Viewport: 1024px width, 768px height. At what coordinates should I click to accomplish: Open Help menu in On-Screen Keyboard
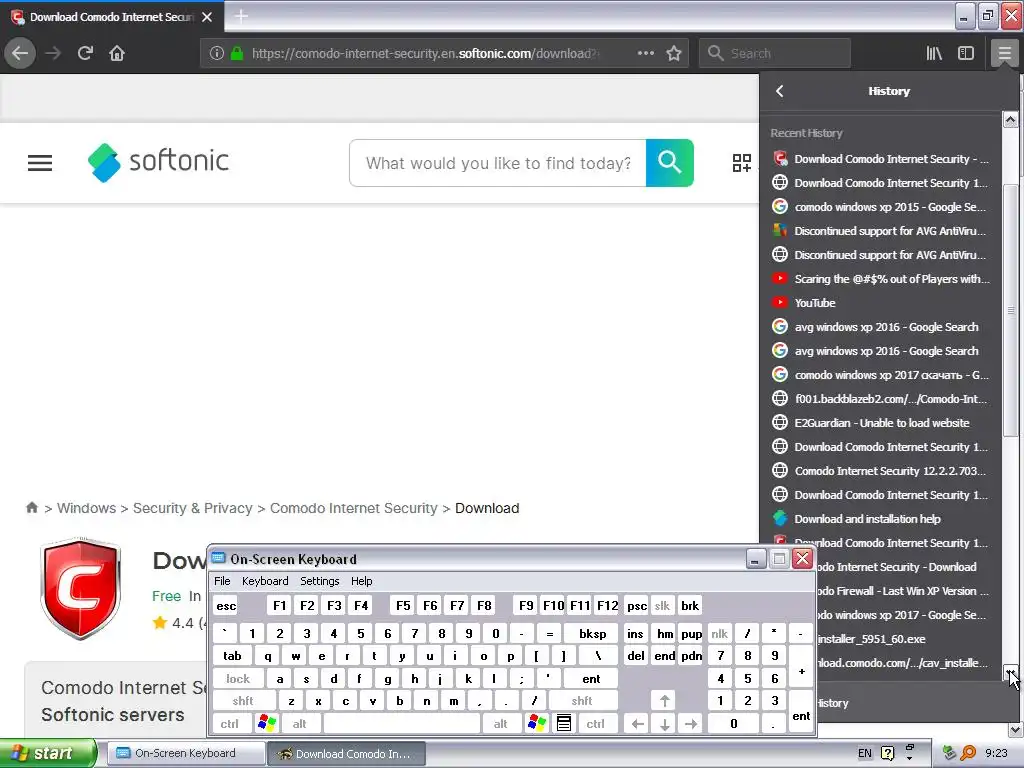[361, 581]
